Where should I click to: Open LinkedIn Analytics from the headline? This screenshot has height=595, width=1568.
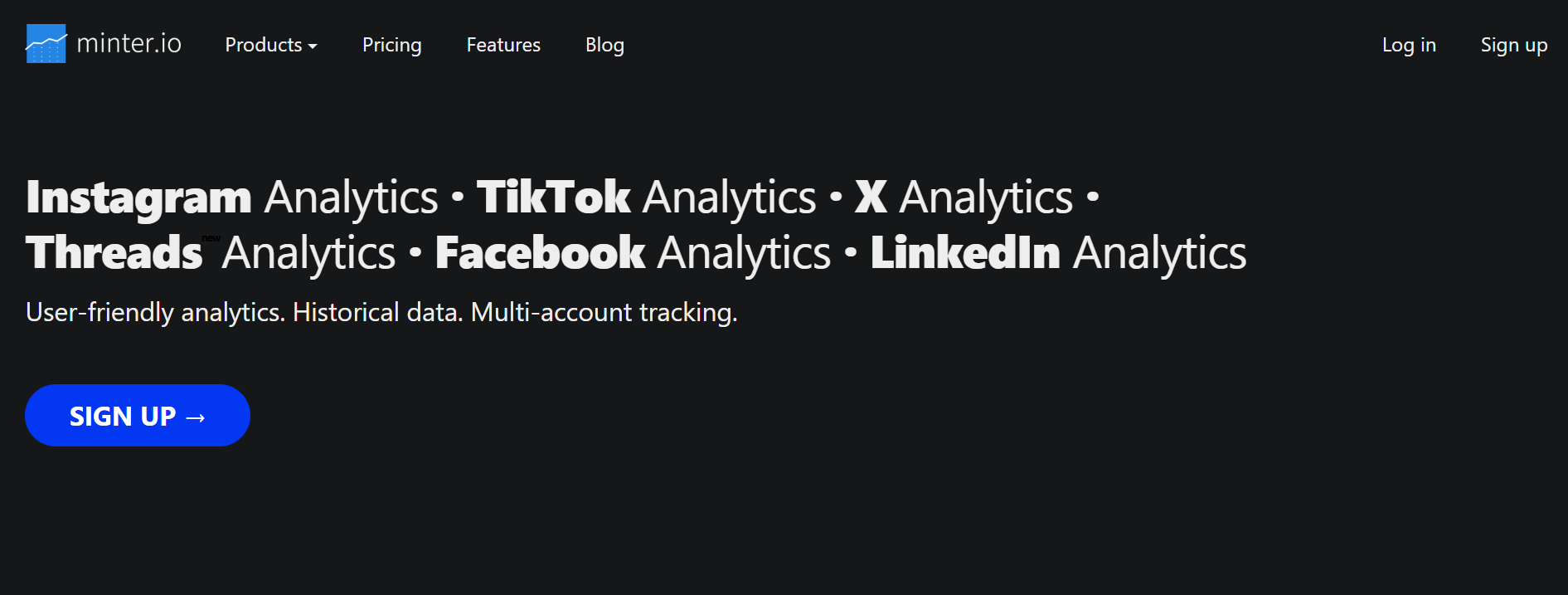pos(1058,253)
